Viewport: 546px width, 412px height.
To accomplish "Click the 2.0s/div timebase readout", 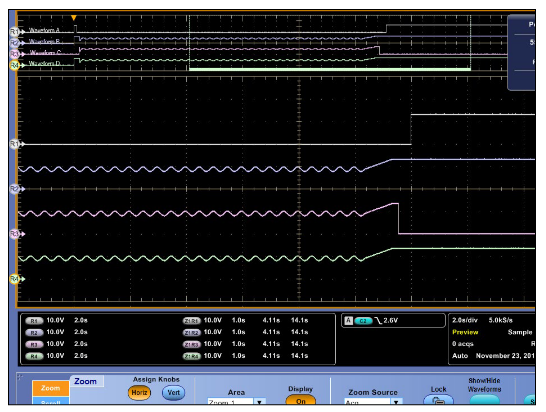I will tap(465, 320).
